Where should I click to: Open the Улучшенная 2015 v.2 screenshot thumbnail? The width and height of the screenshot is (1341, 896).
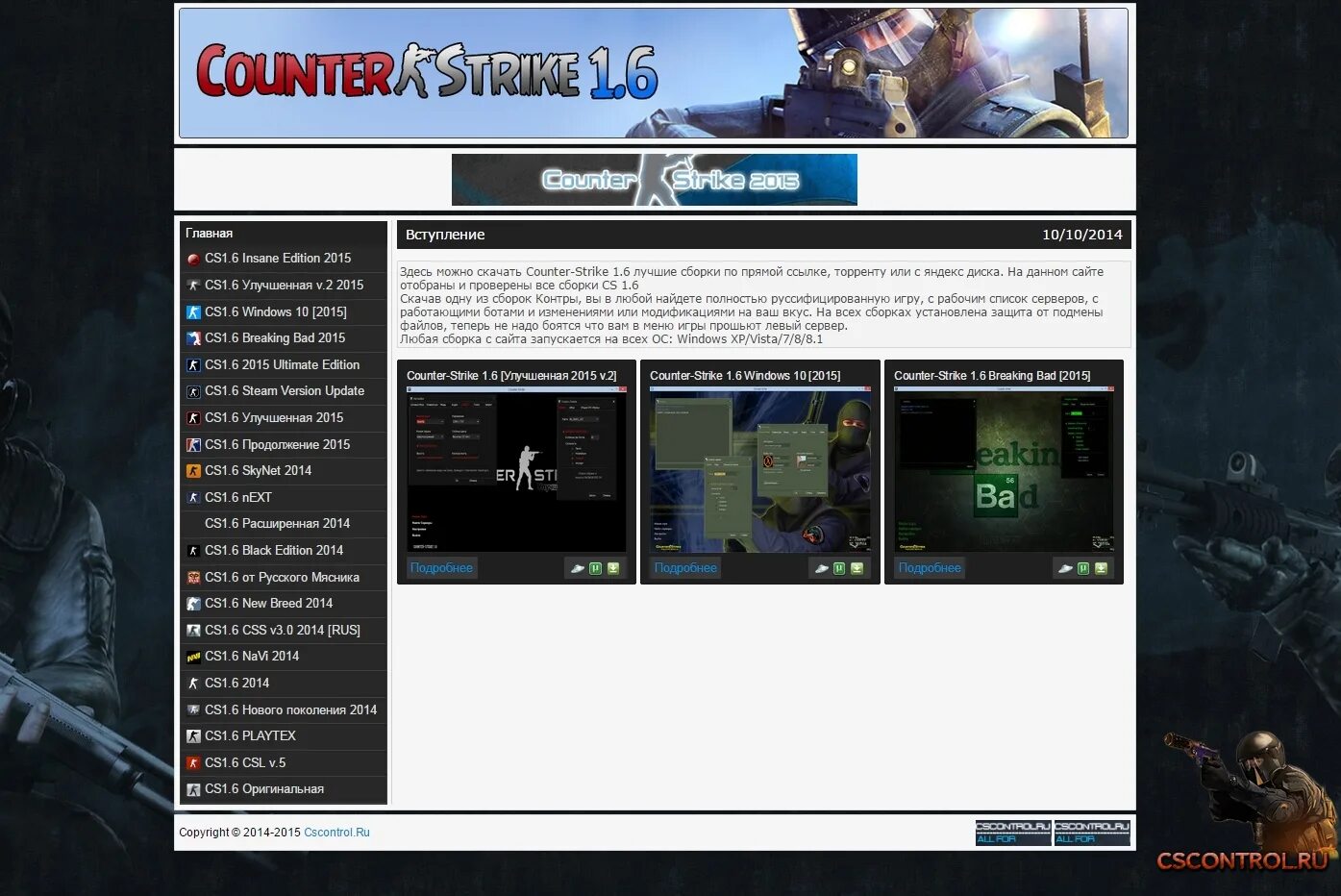tap(516, 470)
